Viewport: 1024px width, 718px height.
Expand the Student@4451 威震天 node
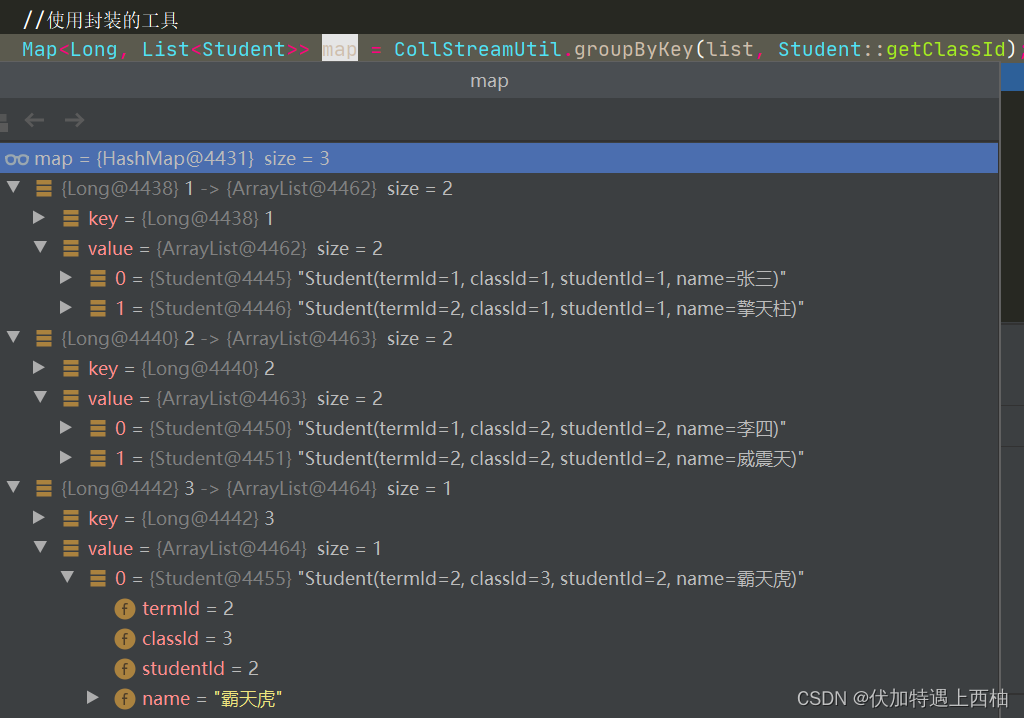[65, 457]
